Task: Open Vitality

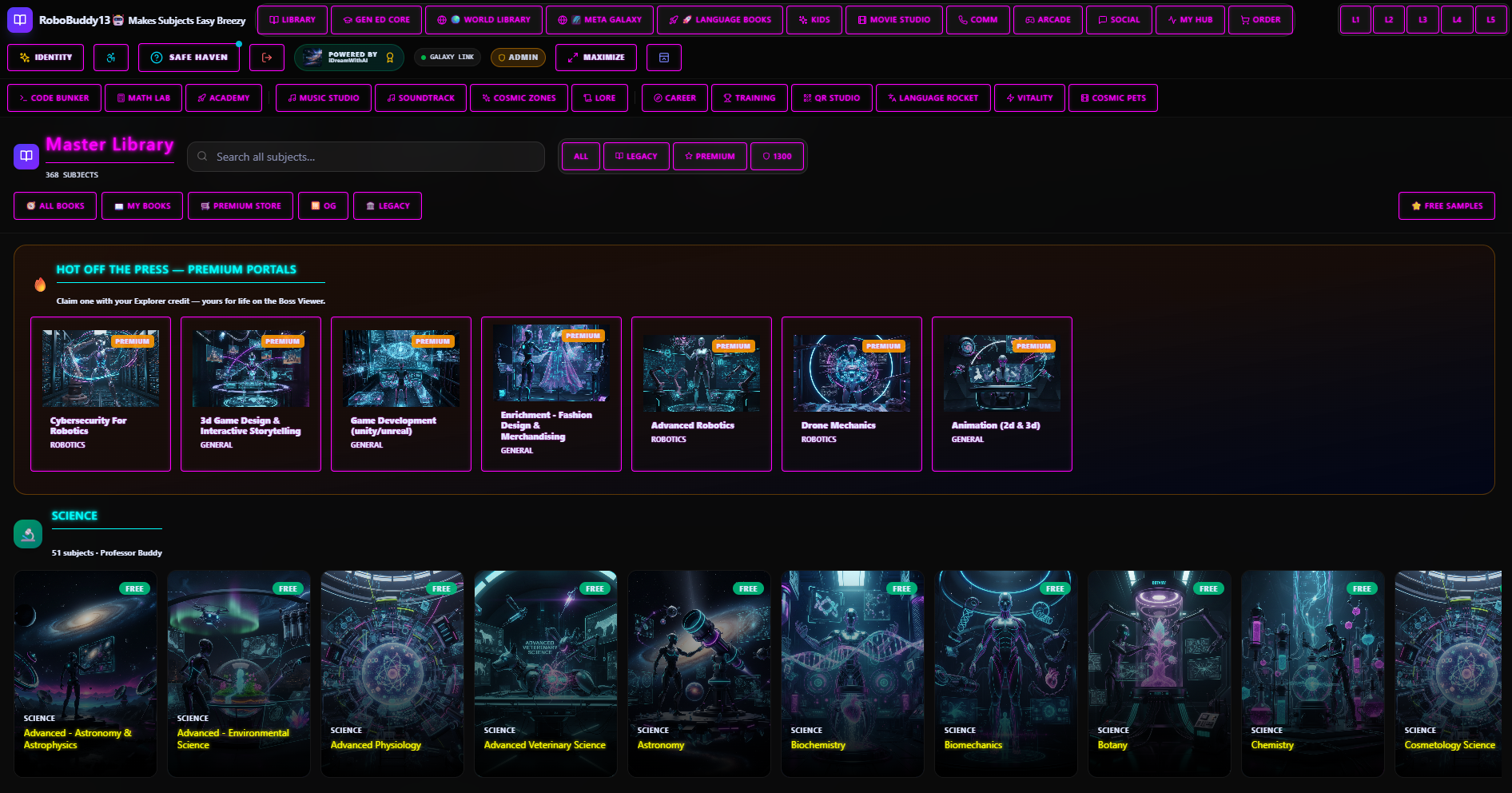Action: click(x=1029, y=98)
